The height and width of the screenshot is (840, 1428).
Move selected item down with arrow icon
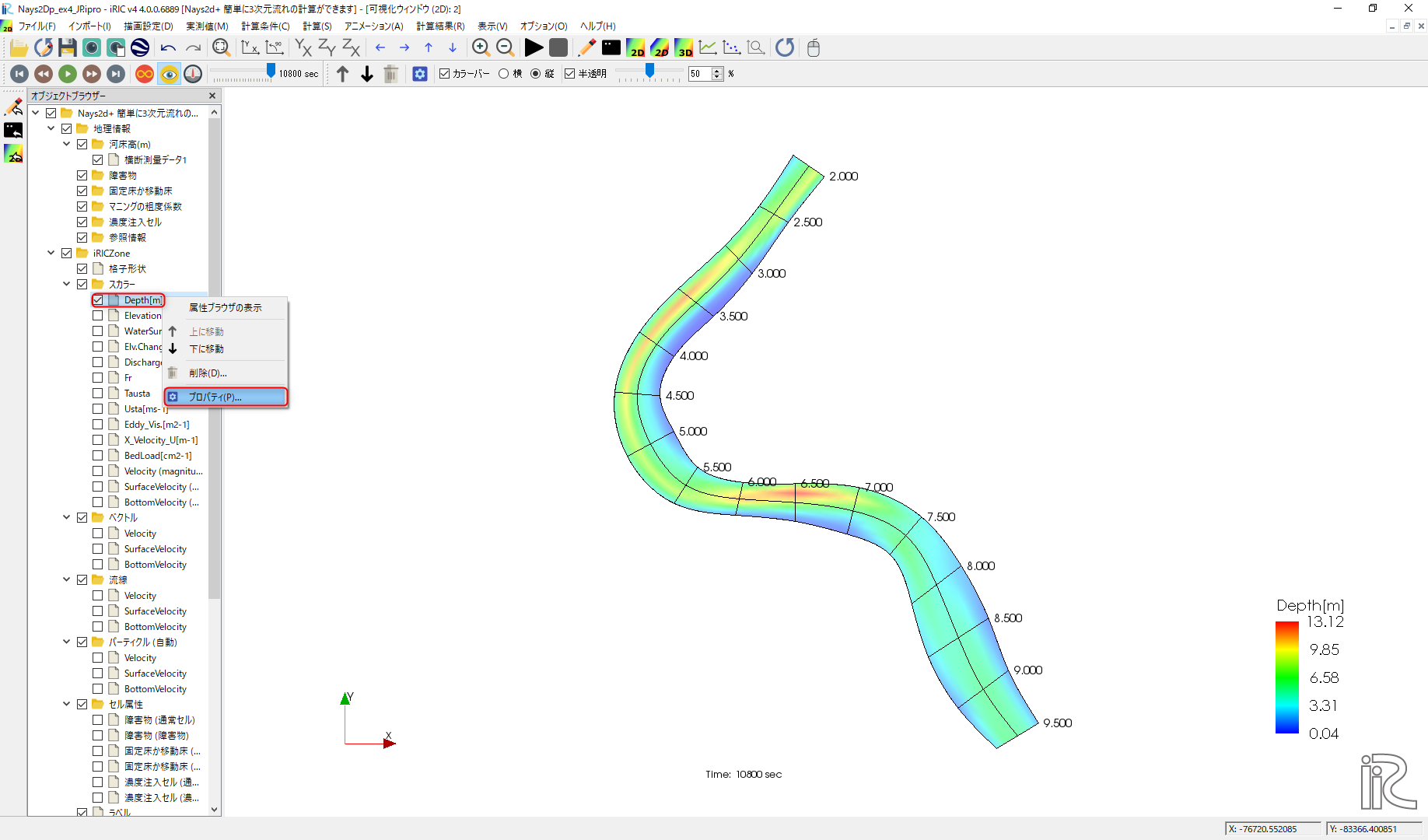[367, 74]
